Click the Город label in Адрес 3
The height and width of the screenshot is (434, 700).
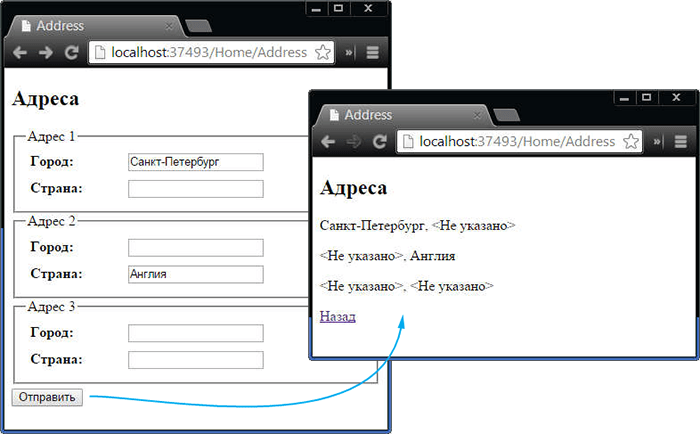tap(52, 333)
